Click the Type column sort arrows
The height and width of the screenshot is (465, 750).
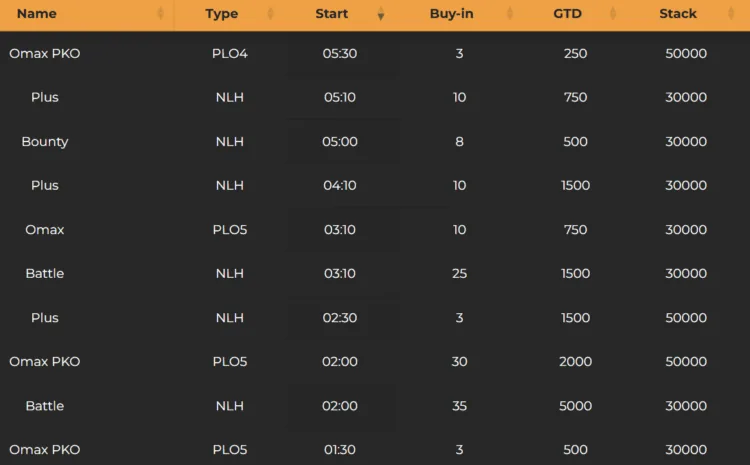pos(270,13)
